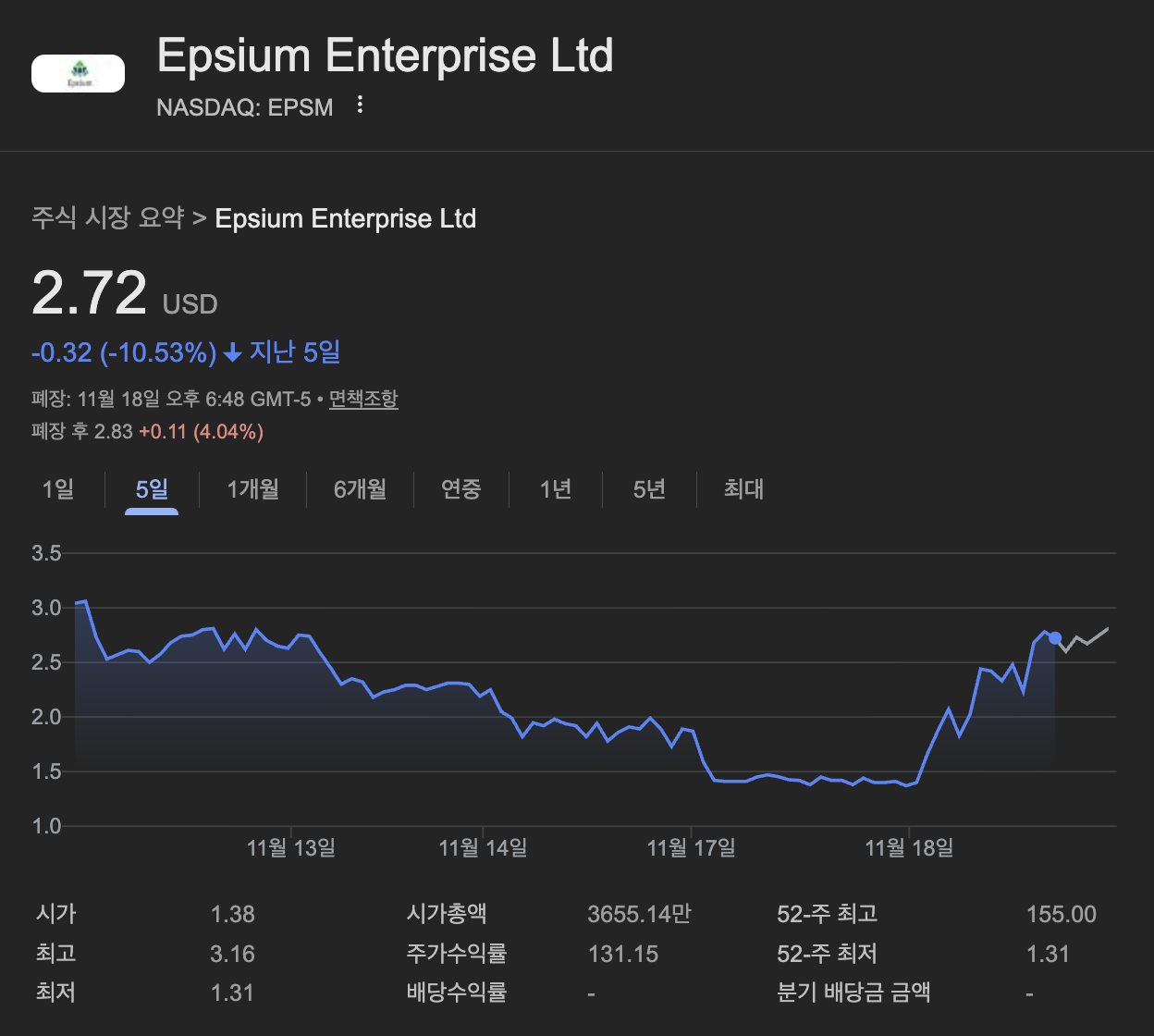Select the 5일 time range tab
Viewport: 1154px width, 1036px height.
point(152,488)
